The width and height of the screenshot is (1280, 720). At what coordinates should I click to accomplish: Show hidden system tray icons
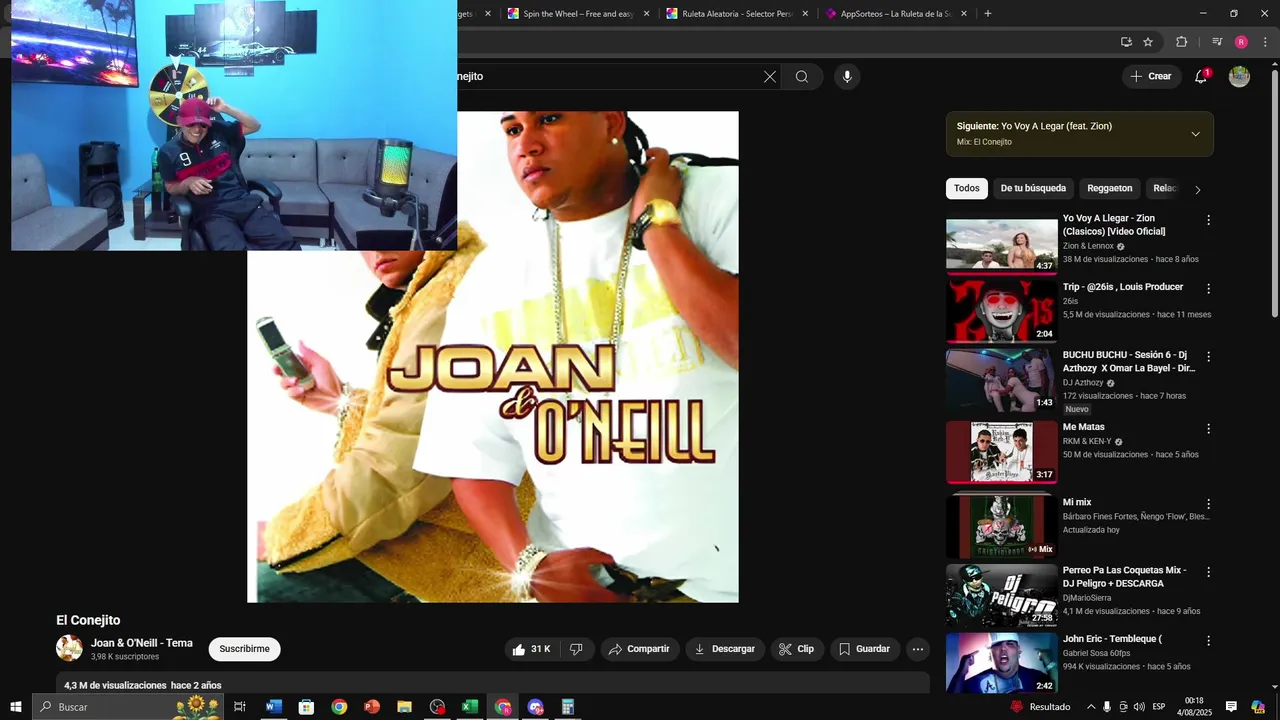(x=1091, y=707)
